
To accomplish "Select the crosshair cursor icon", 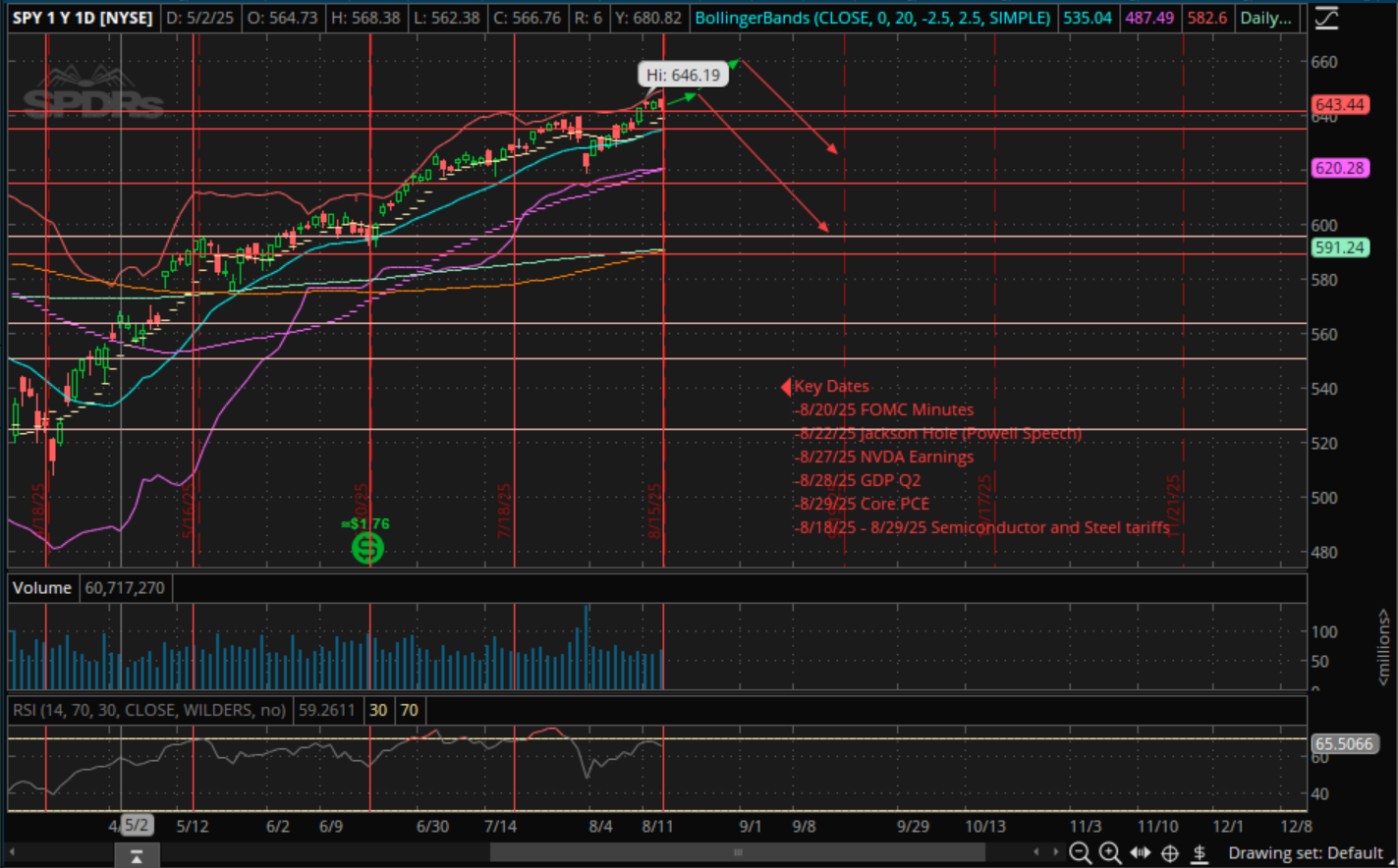I will pos(1169,853).
